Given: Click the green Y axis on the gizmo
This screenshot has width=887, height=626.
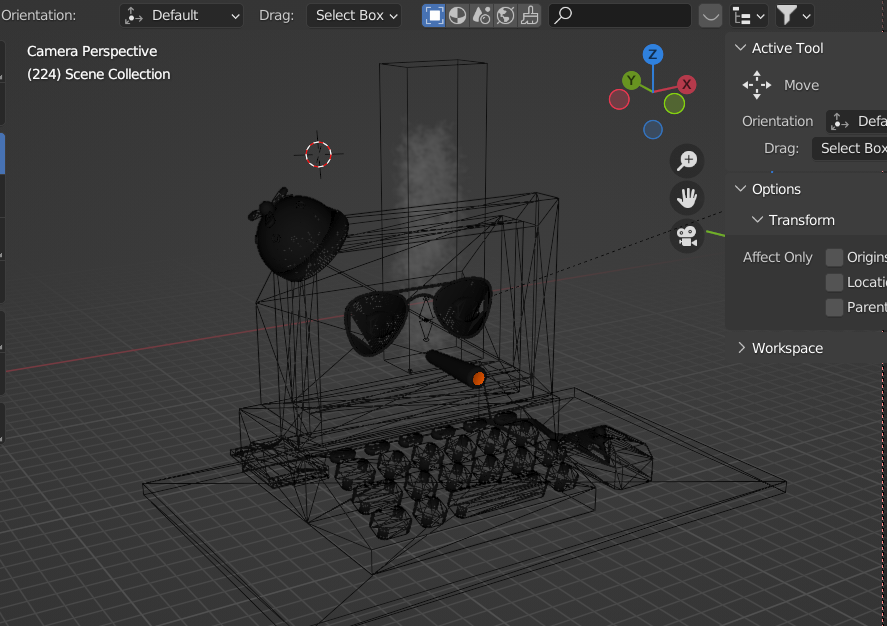Looking at the screenshot, I should [631, 80].
